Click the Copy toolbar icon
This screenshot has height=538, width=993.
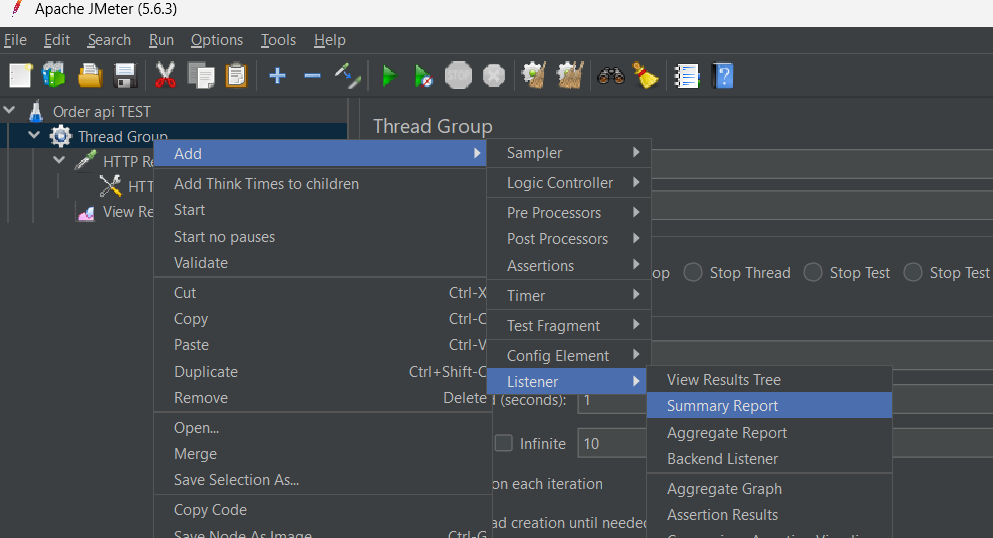(201, 76)
